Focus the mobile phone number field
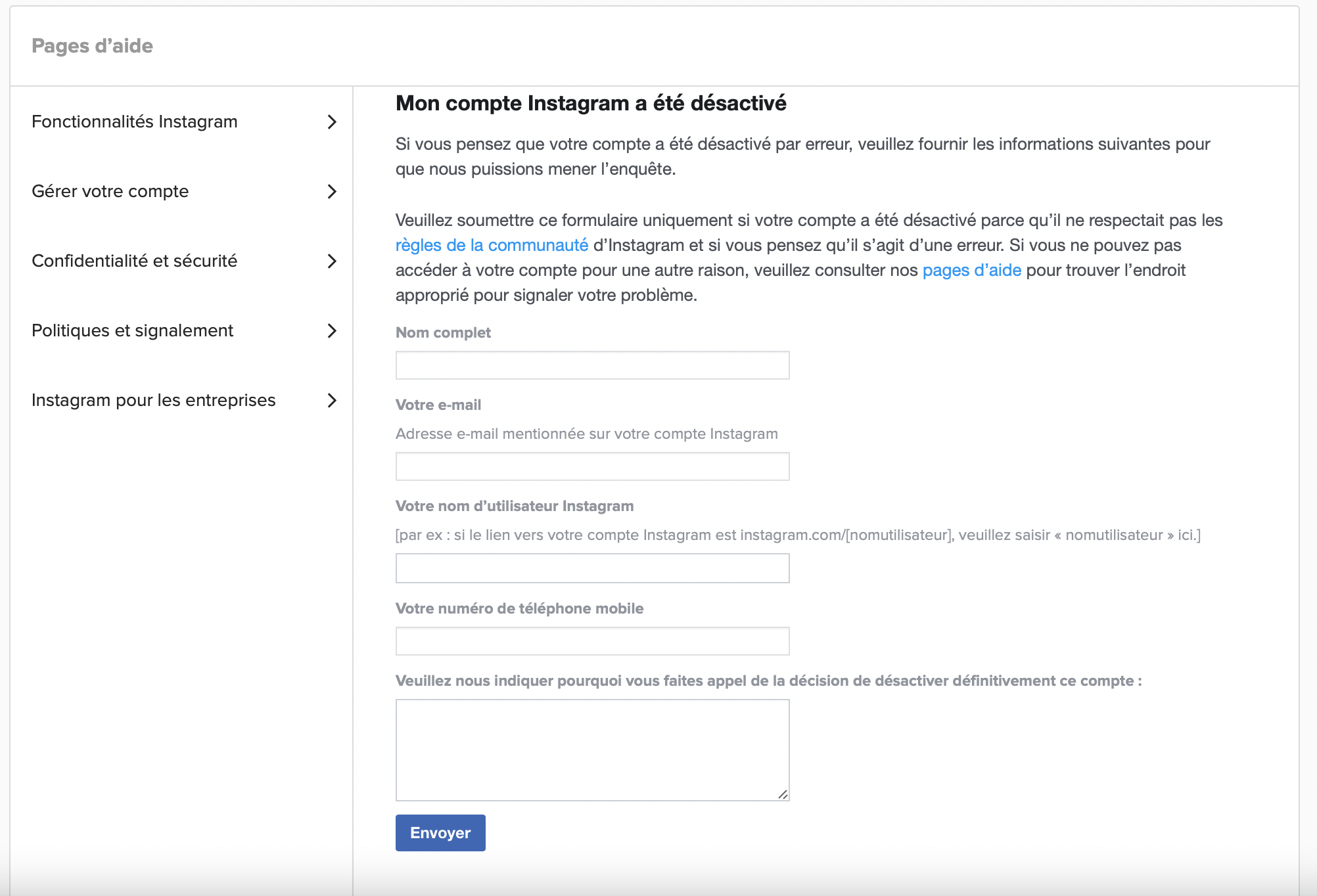Screen dimensions: 1317x896 tap(592, 641)
